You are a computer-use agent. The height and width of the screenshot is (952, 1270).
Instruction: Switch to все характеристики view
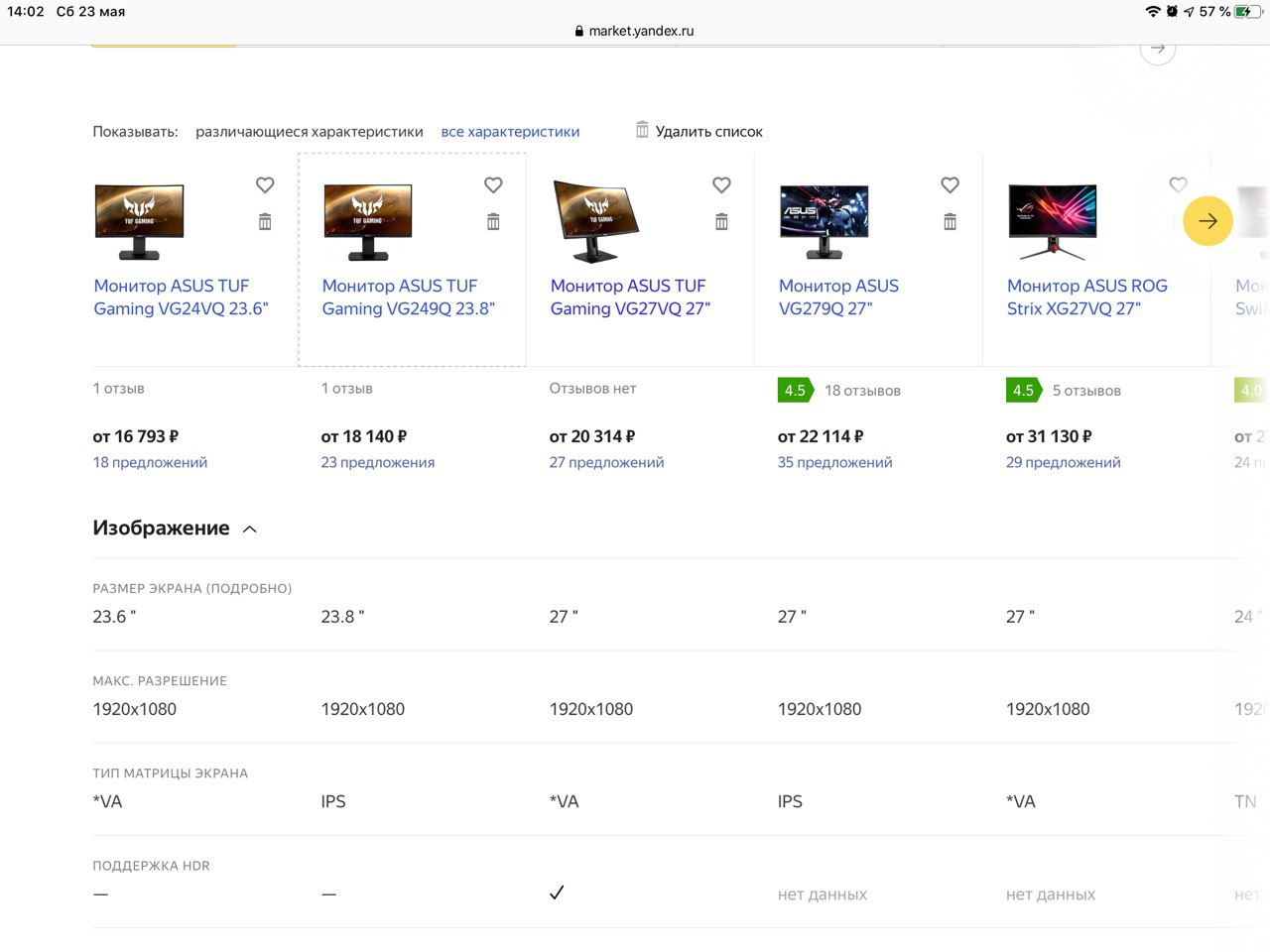click(510, 132)
